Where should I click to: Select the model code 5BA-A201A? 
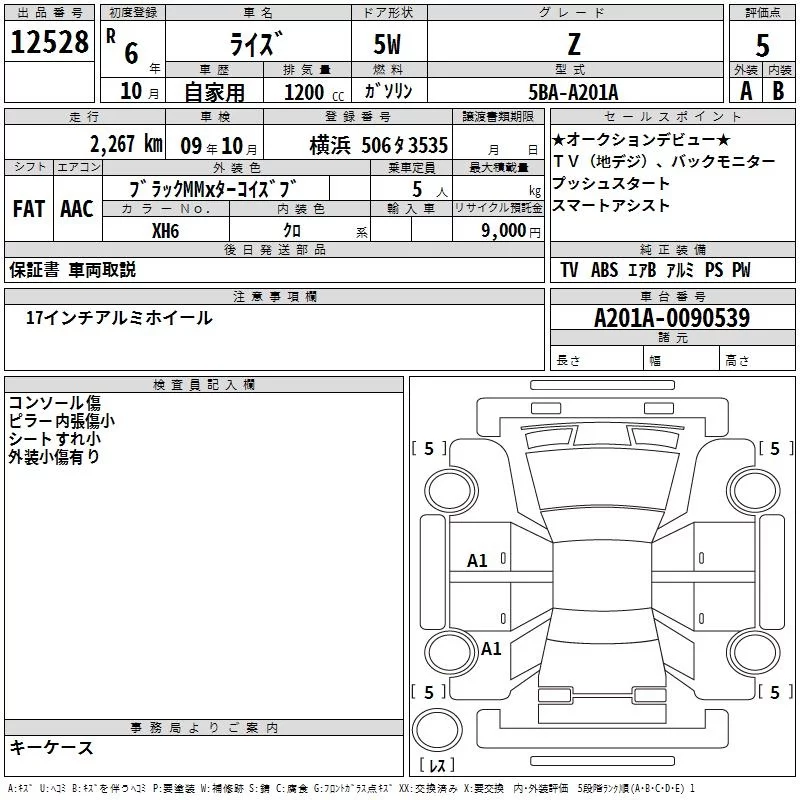click(x=573, y=91)
